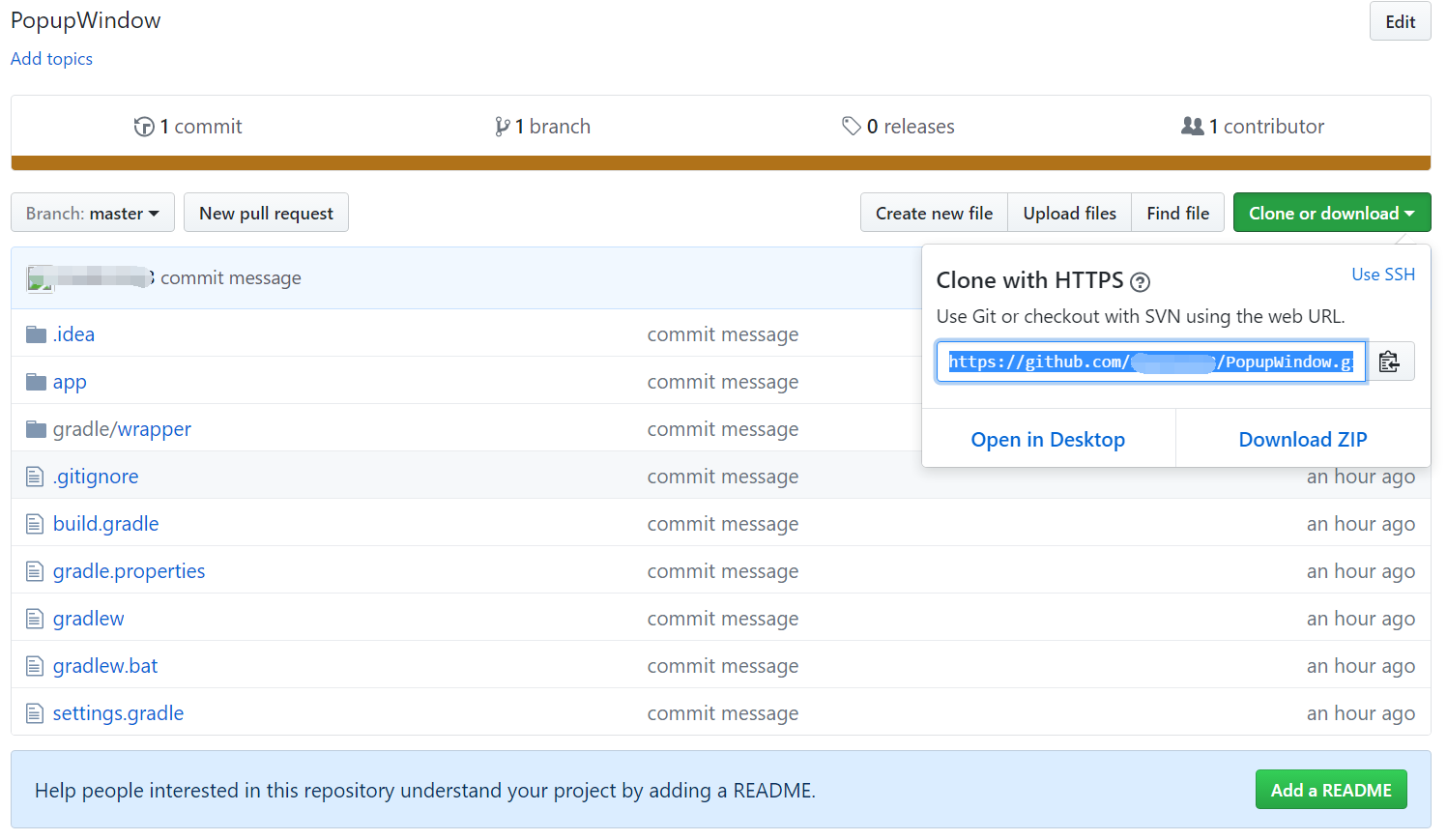The height and width of the screenshot is (840, 1447).
Task: Click commit message in settings.gradle row
Action: coord(723,713)
